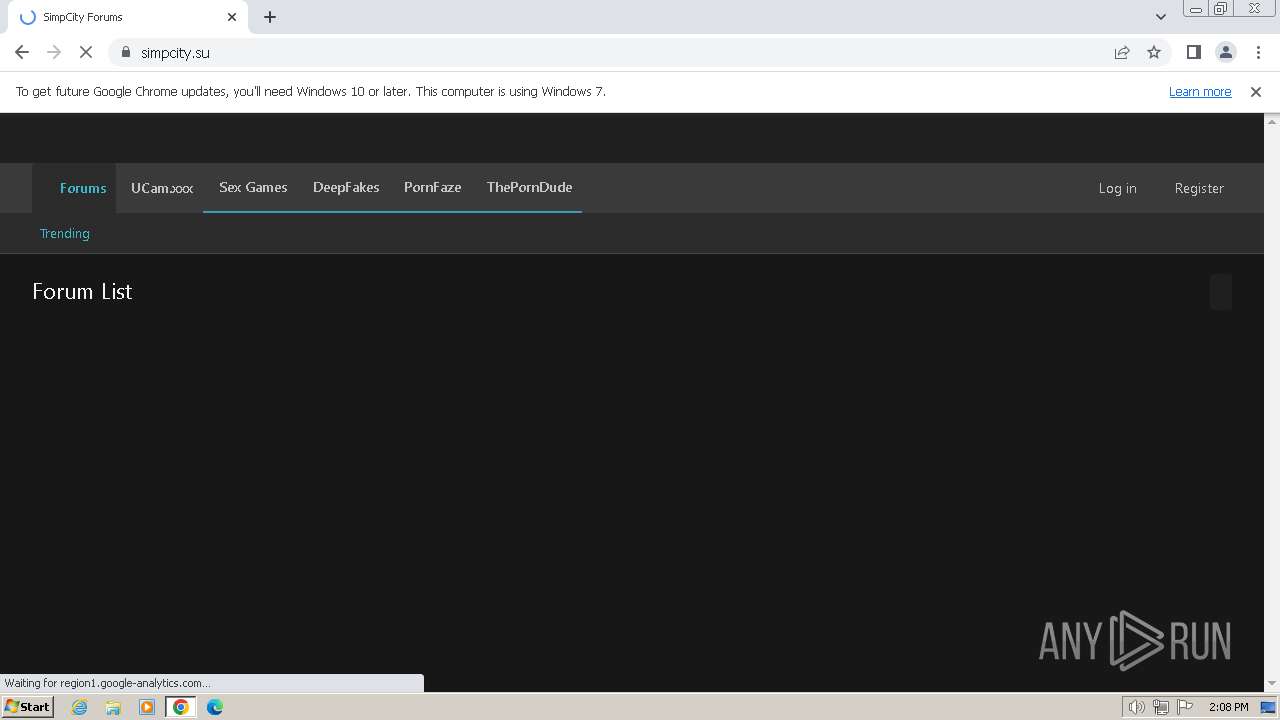Screen dimensions: 1280x720
Task: Open the Chrome profile avatar
Action: [1226, 52]
